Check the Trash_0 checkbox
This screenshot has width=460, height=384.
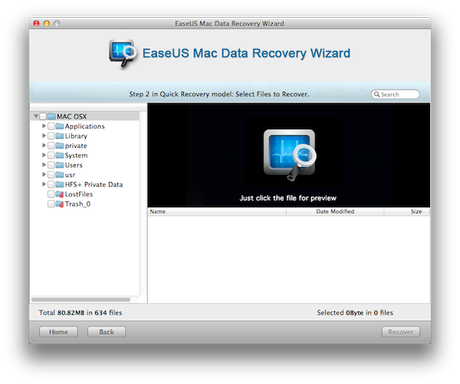(51, 204)
